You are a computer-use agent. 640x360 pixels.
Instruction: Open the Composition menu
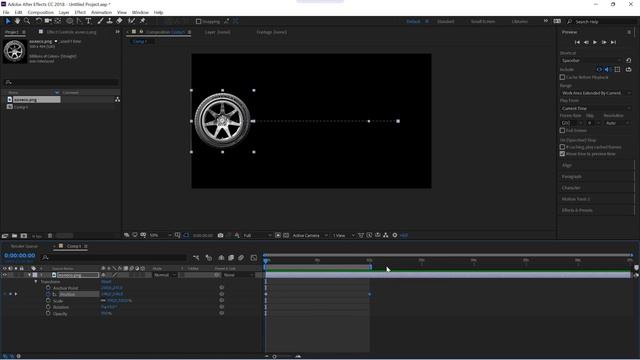click(40, 12)
